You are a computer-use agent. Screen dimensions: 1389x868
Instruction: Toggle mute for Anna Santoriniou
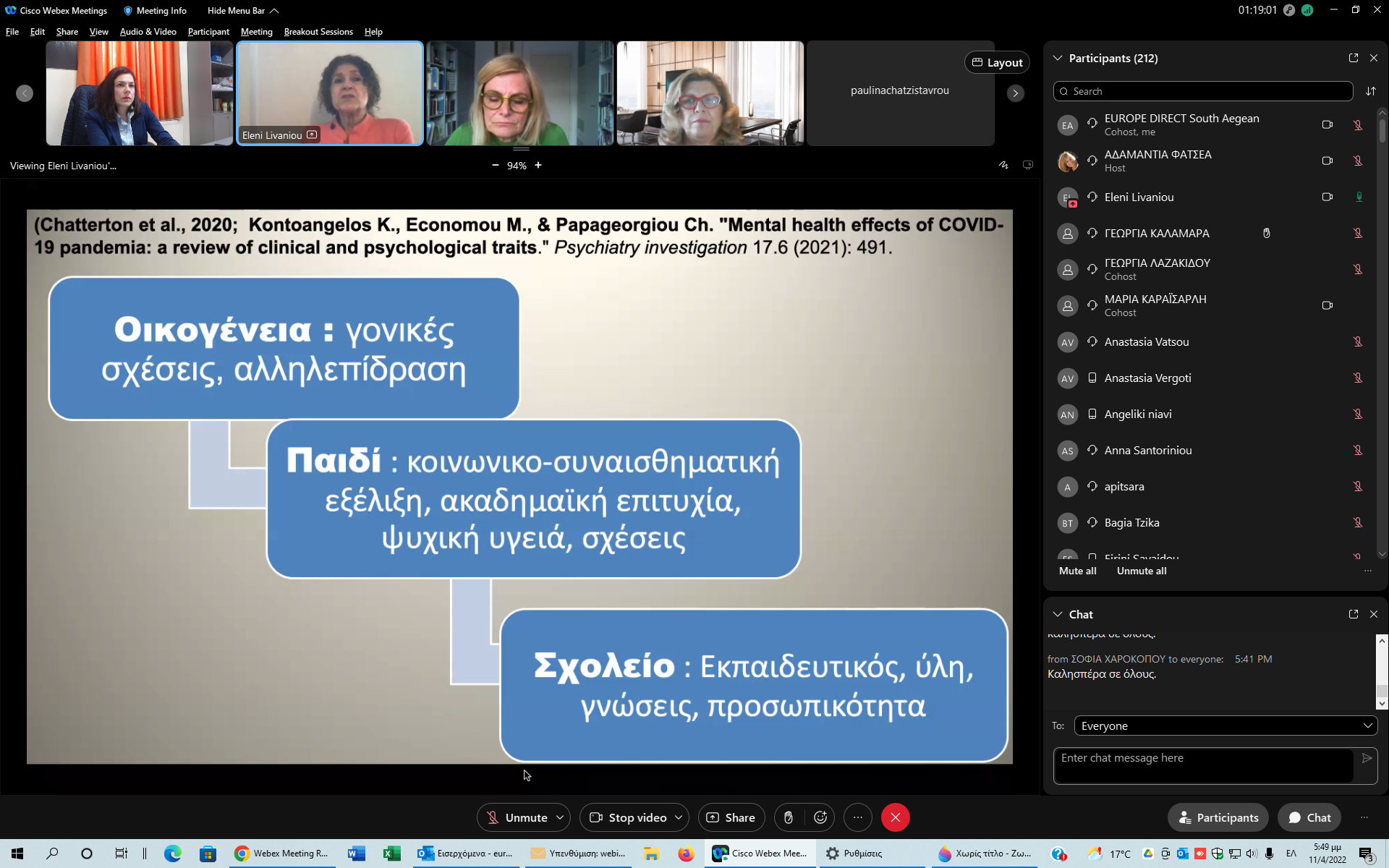click(x=1358, y=450)
